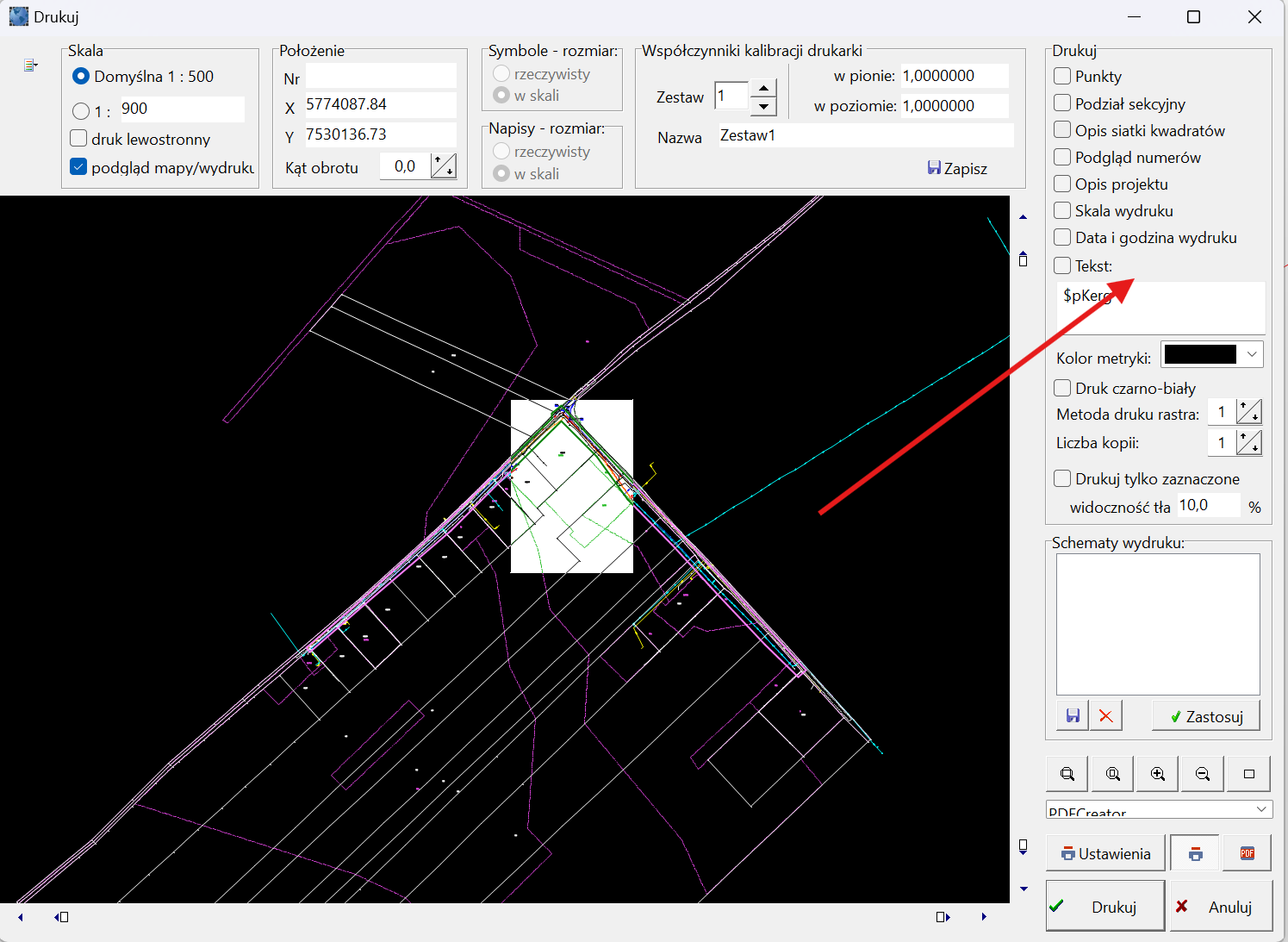Viewport: 1288px width, 942px height.
Task: Click the PDF export icon button
Action: (x=1247, y=853)
